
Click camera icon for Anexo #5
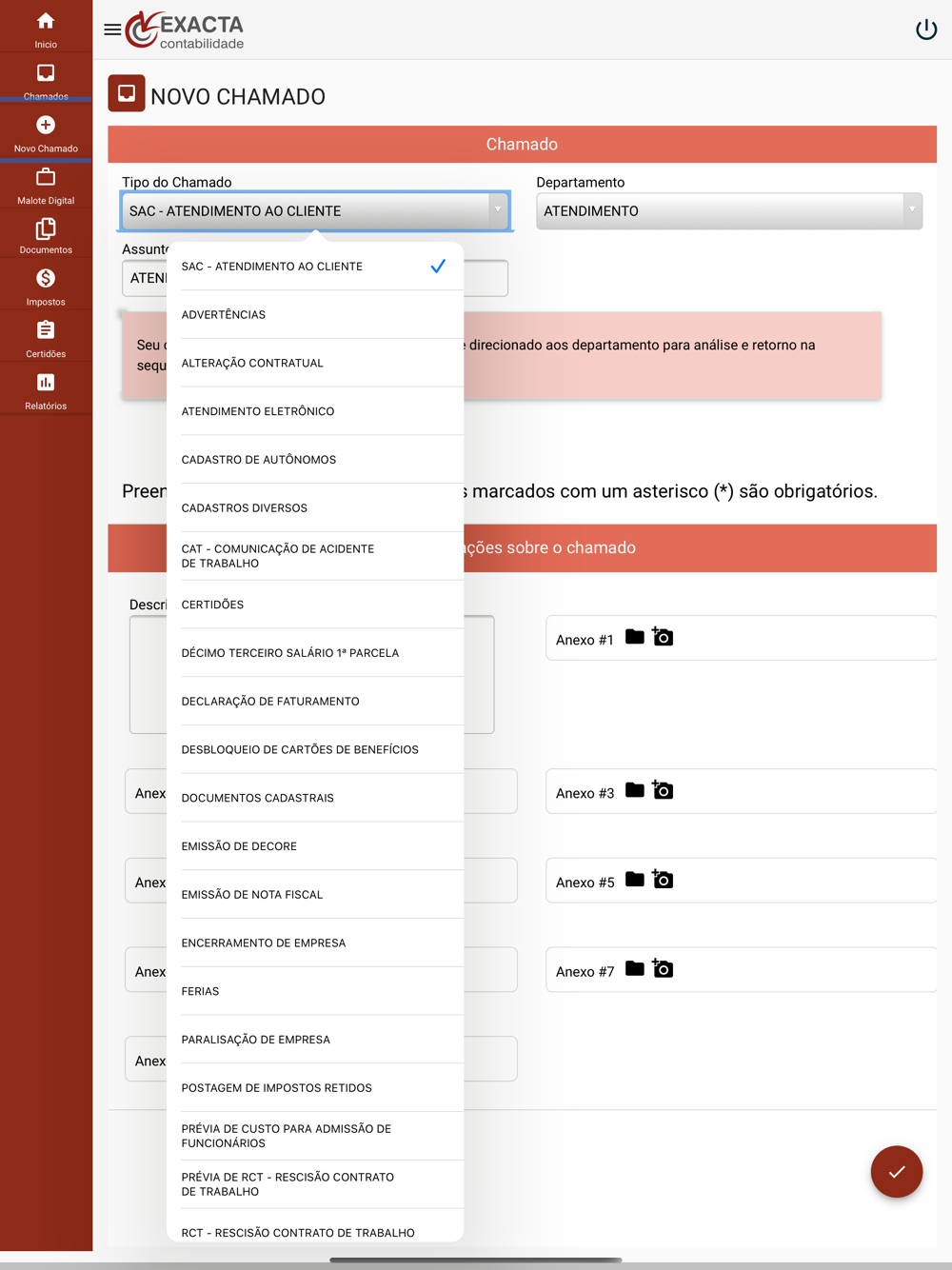tap(663, 880)
